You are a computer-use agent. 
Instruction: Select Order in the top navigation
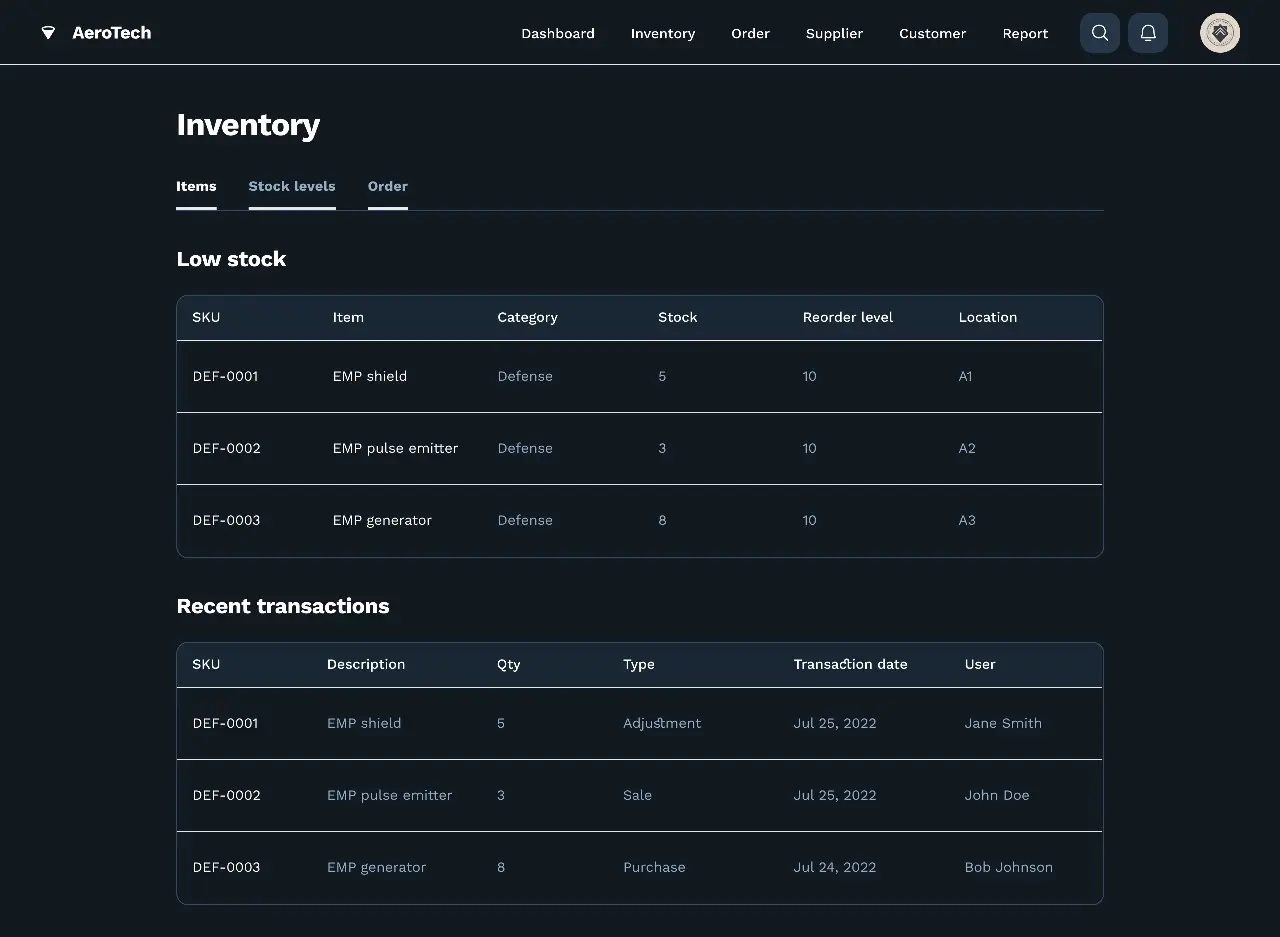pos(750,33)
